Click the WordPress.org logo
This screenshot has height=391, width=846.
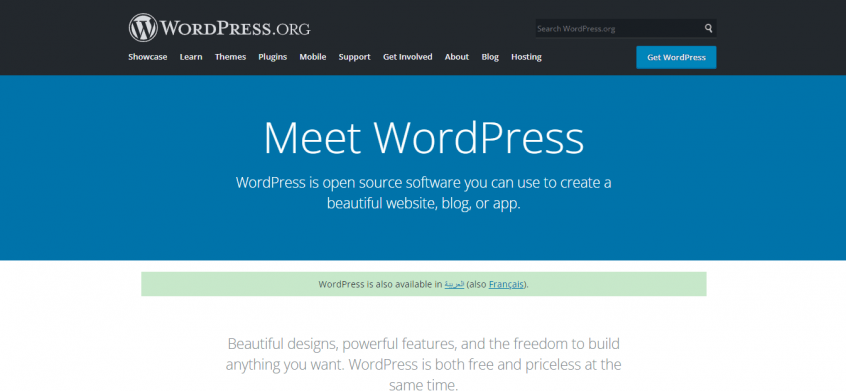pyautogui.click(x=220, y=28)
